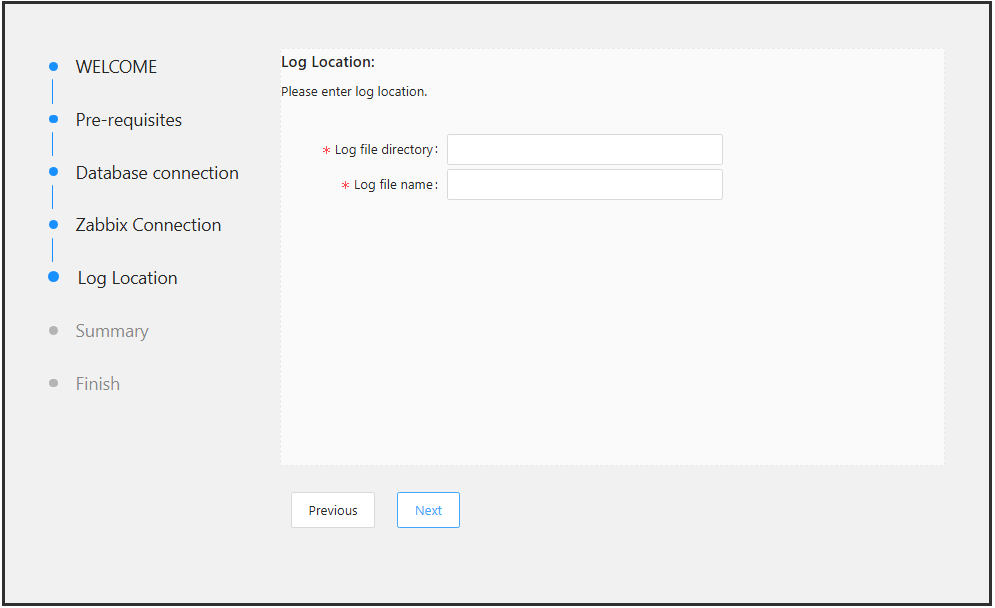Select the Log Location step label

(x=127, y=278)
